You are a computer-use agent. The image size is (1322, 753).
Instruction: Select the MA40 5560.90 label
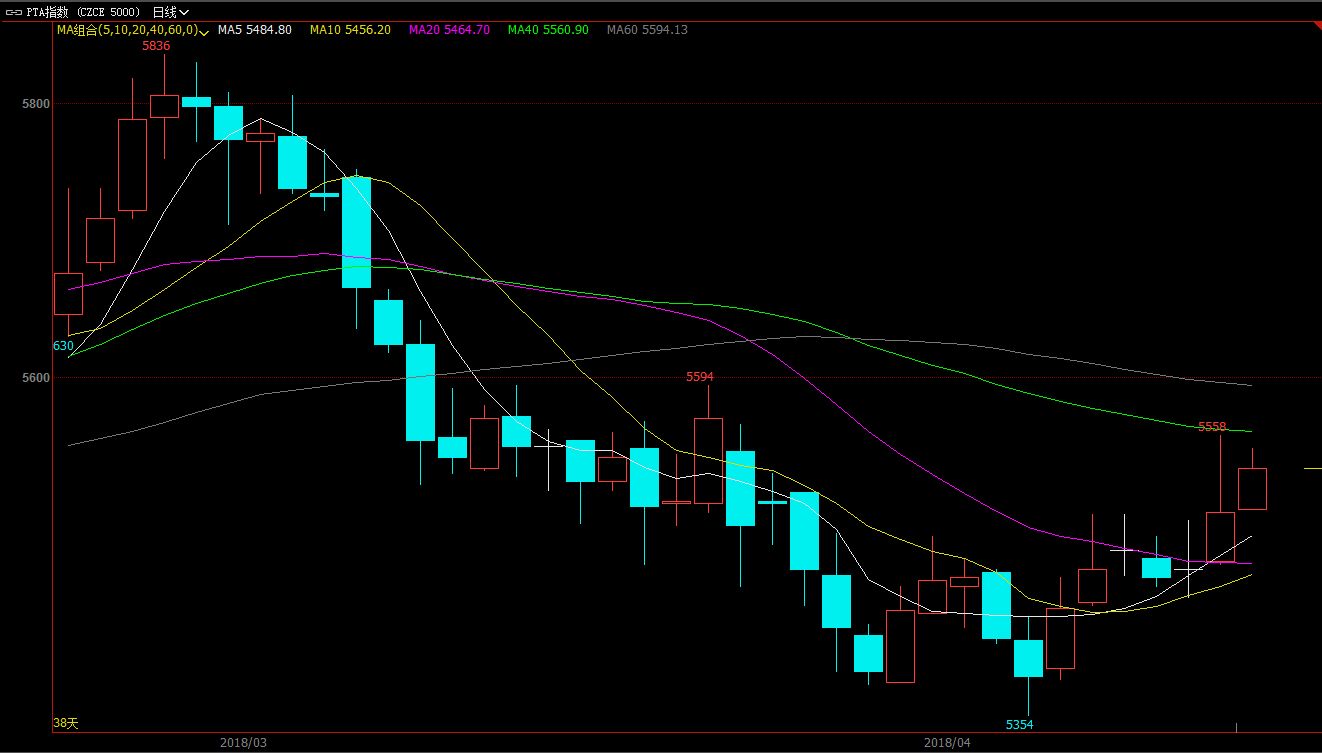548,30
